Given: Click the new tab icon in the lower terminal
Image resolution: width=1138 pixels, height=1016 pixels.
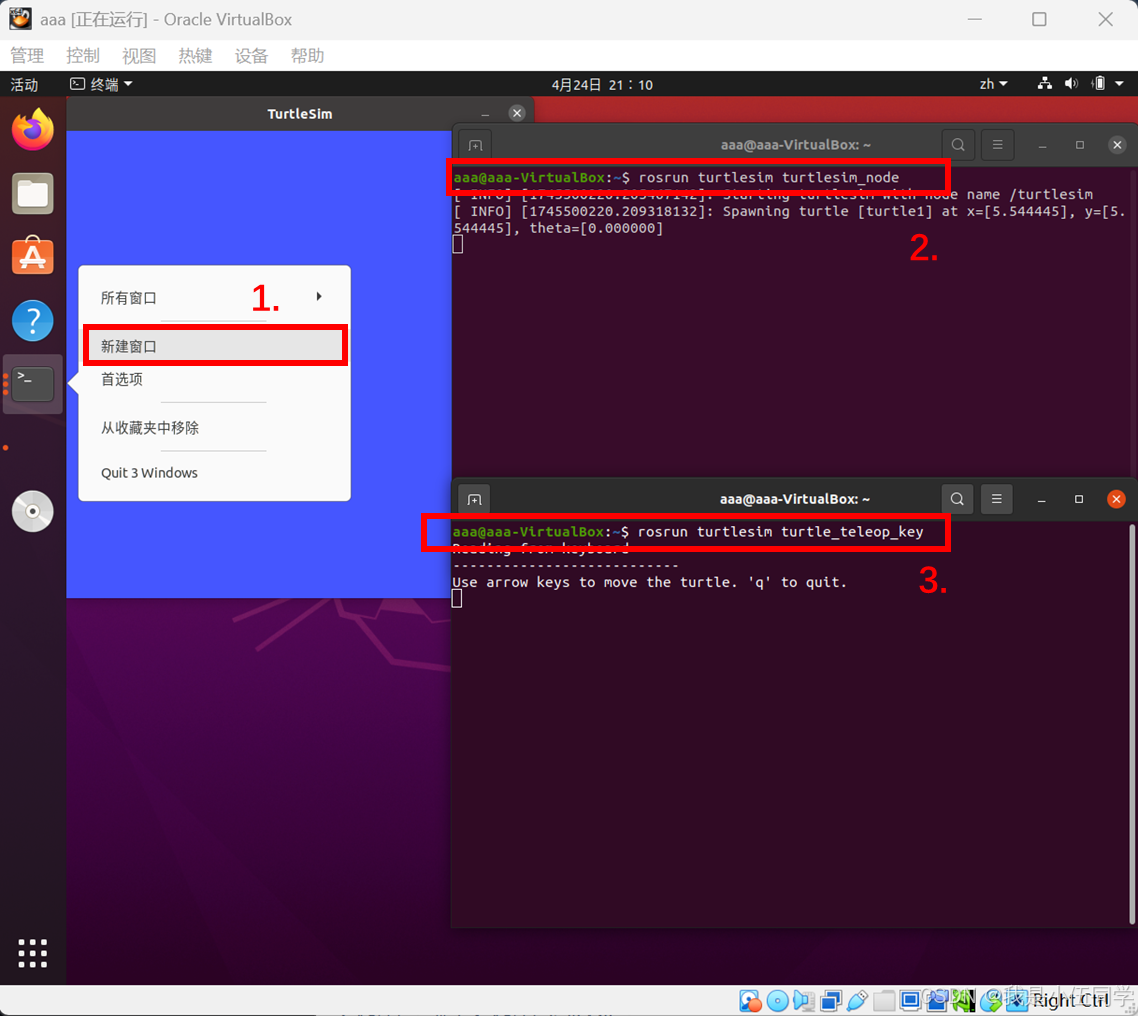Looking at the screenshot, I should coord(475,499).
